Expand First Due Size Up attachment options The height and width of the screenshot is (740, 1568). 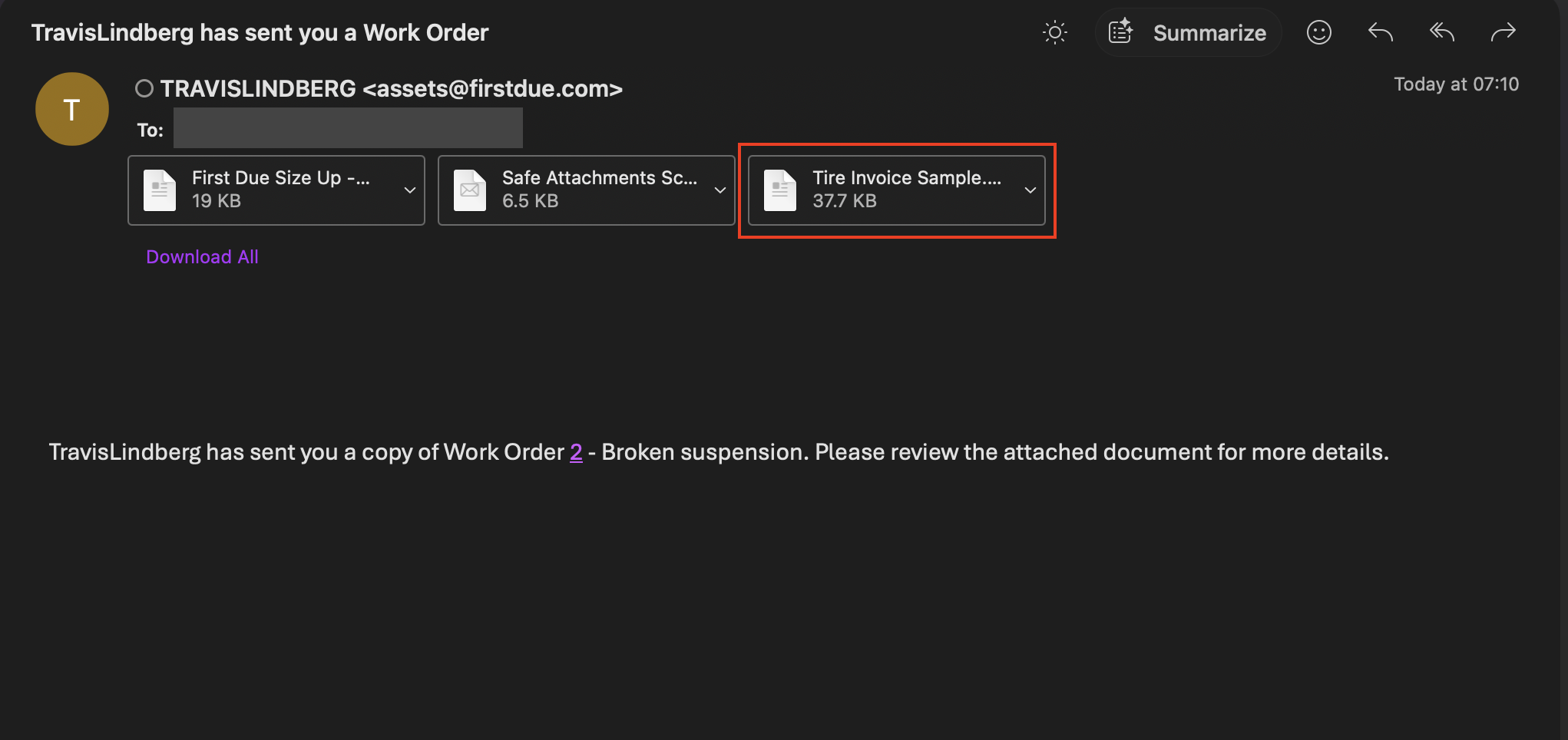[x=410, y=190]
